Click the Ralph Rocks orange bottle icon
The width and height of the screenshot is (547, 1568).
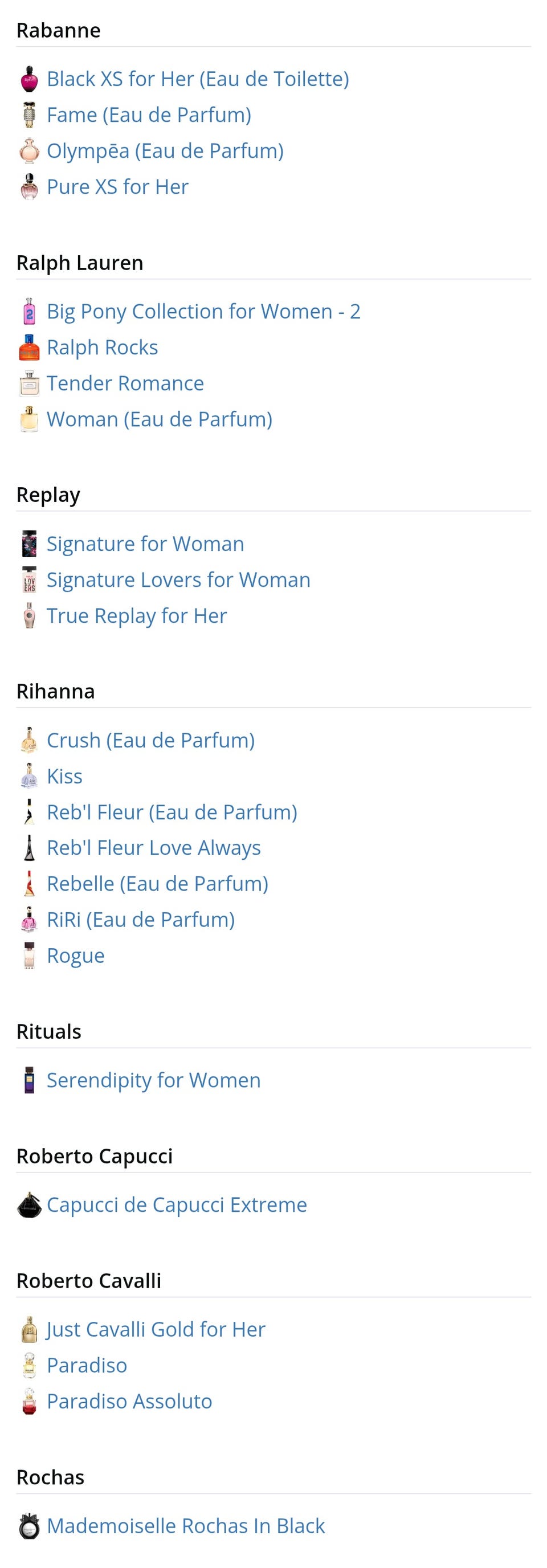(28, 348)
